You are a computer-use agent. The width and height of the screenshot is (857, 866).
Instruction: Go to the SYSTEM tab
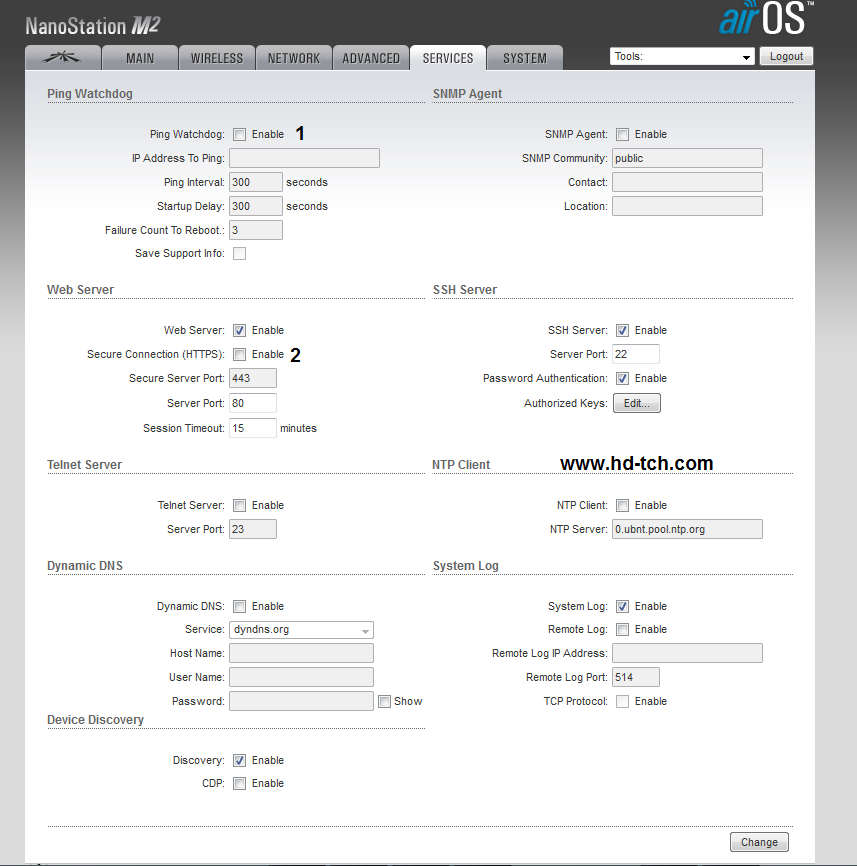[x=524, y=58]
